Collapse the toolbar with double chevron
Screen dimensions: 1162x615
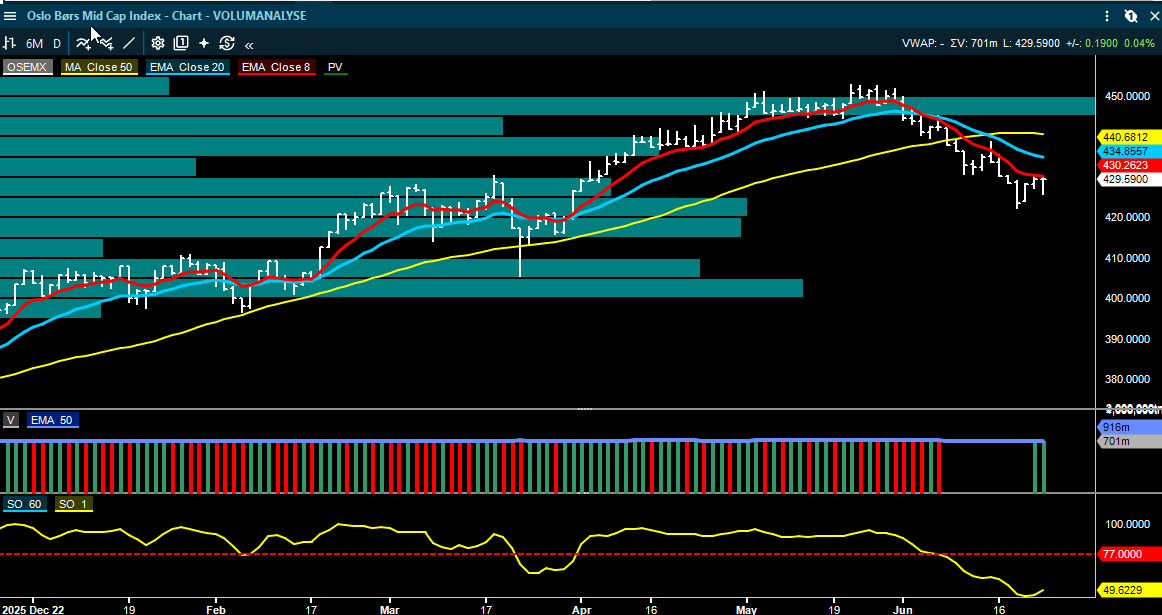[x=249, y=44]
